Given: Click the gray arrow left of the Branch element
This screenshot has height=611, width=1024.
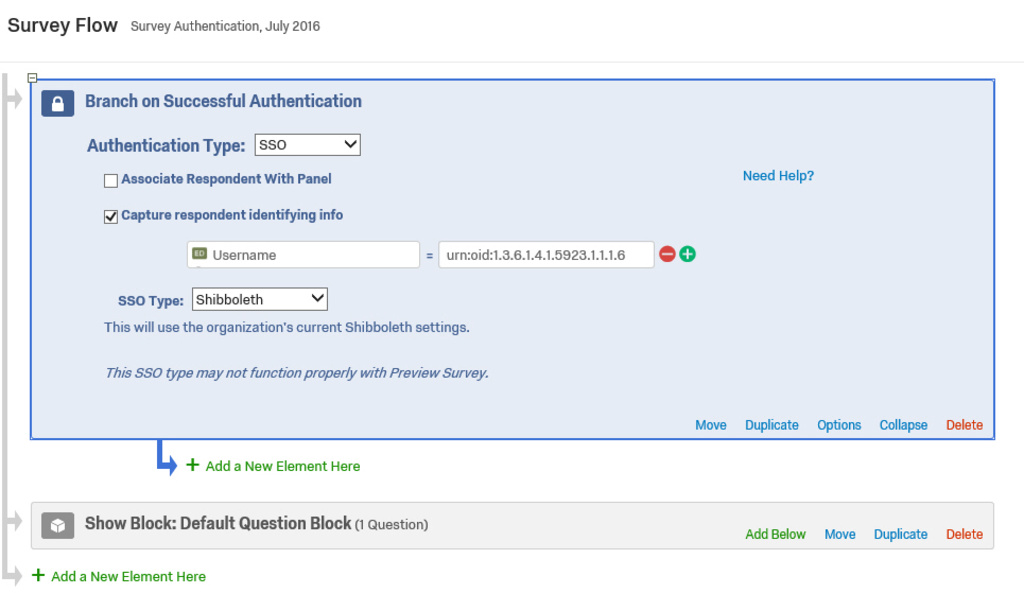Looking at the screenshot, I should pos(12,100).
